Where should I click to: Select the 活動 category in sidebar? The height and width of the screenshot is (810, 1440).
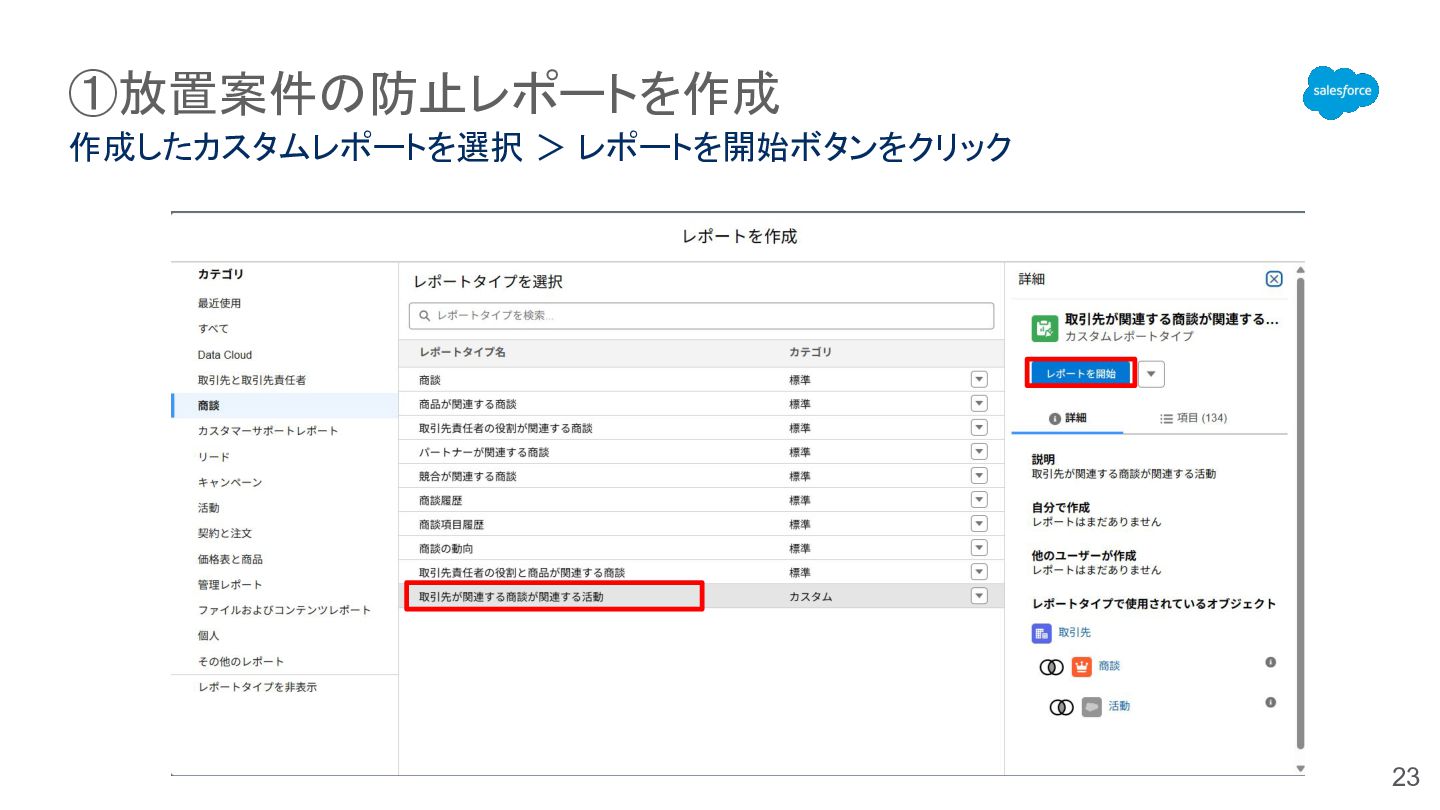click(208, 508)
